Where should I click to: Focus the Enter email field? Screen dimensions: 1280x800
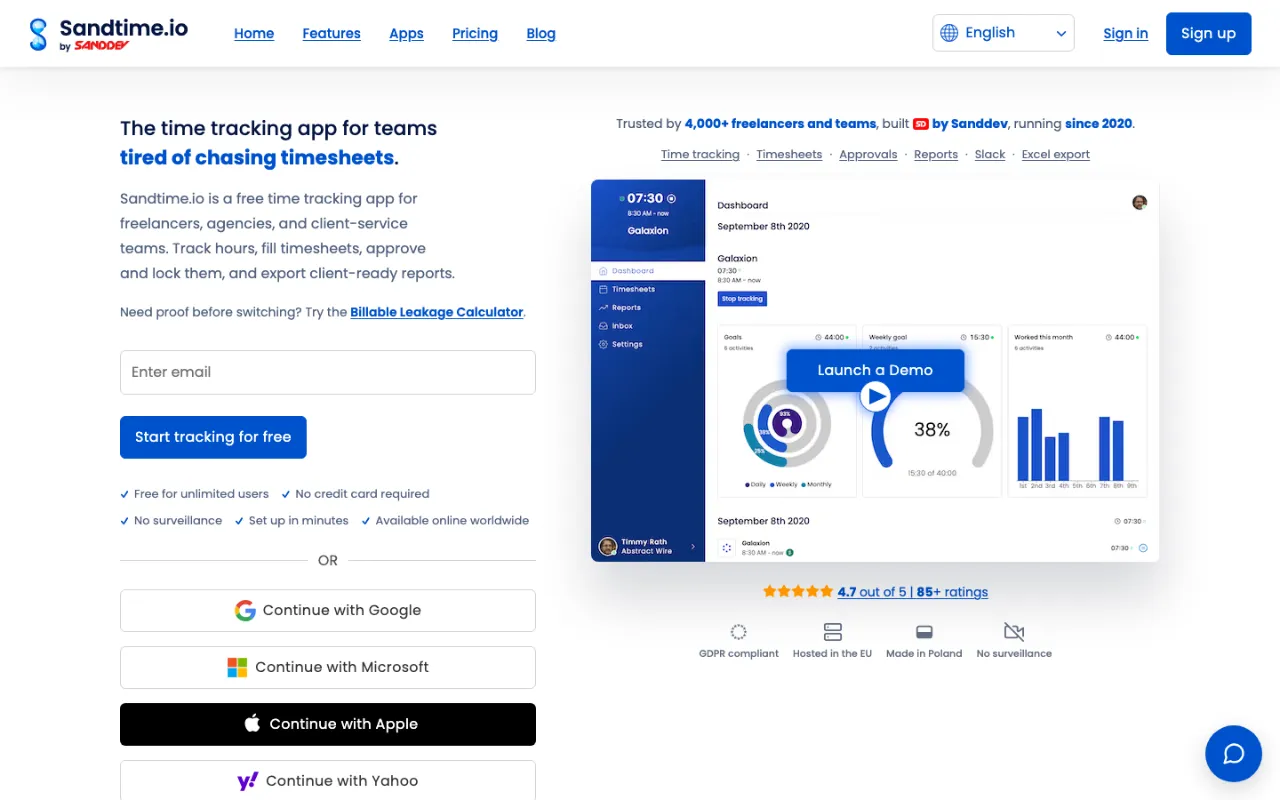coord(328,372)
